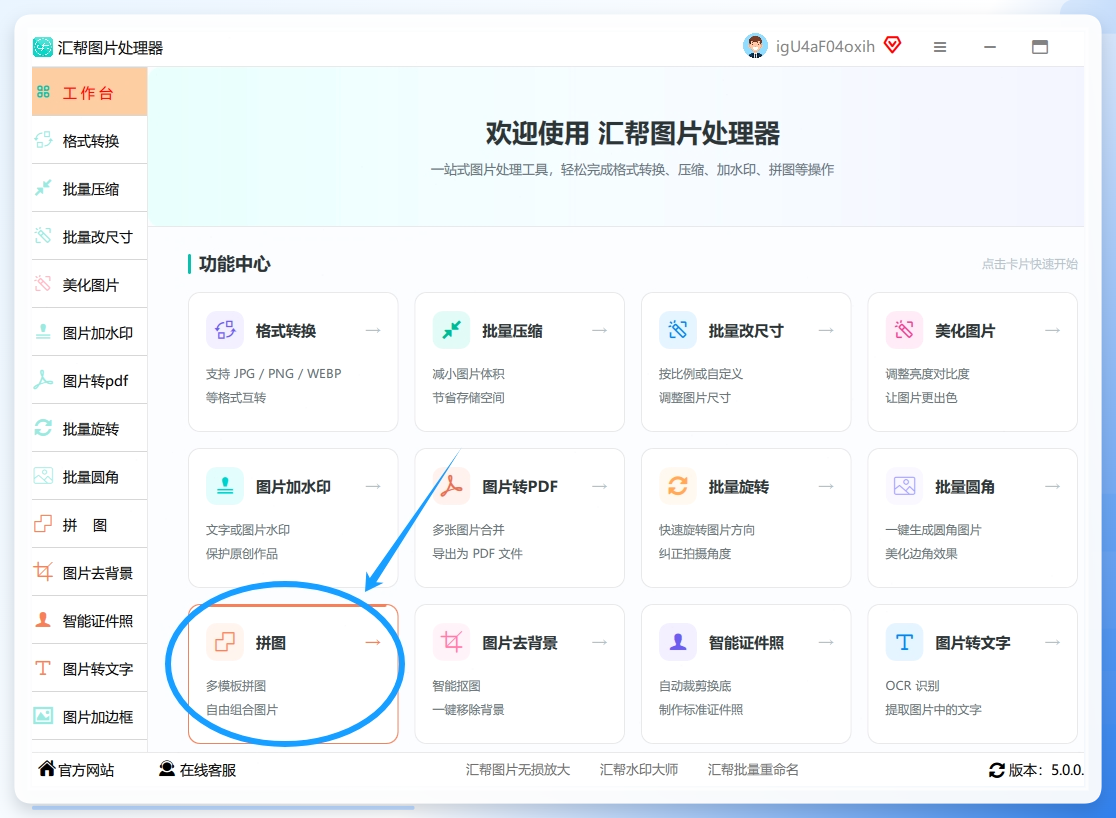The height and width of the screenshot is (818, 1116).
Task: Open 批量压缩 from the sidebar
Action: tap(89, 189)
